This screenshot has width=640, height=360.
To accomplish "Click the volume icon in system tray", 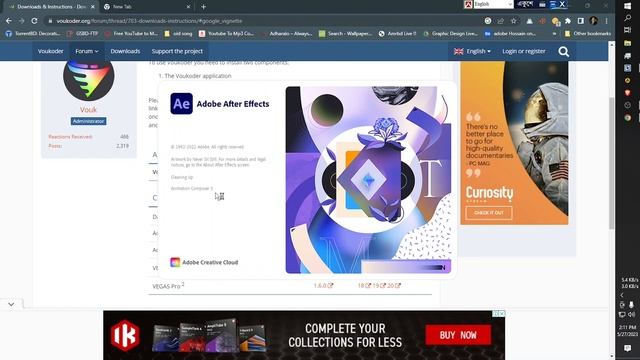I will click(x=631, y=314).
